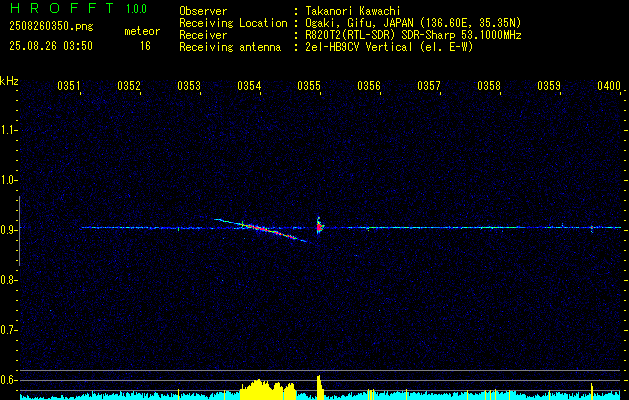Click the 0357 time marker
The image size is (629, 400).
(429, 86)
